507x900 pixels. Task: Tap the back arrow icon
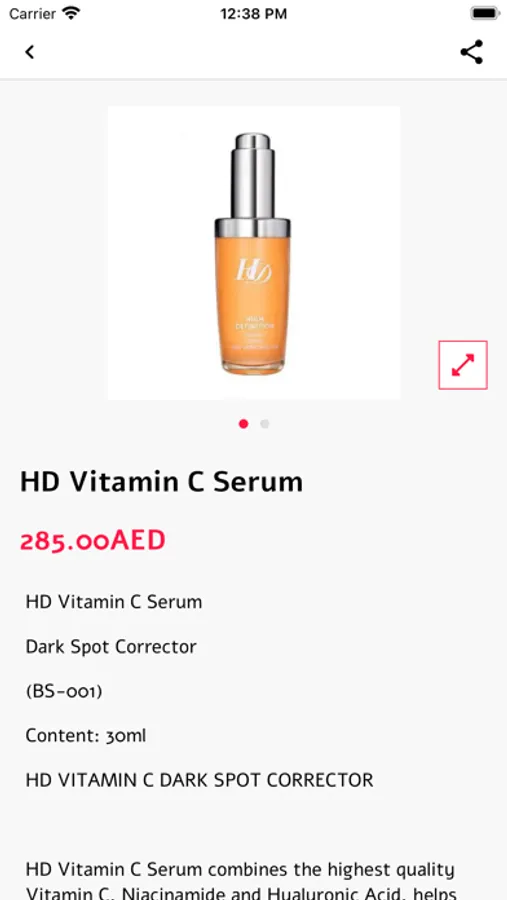tap(29, 52)
